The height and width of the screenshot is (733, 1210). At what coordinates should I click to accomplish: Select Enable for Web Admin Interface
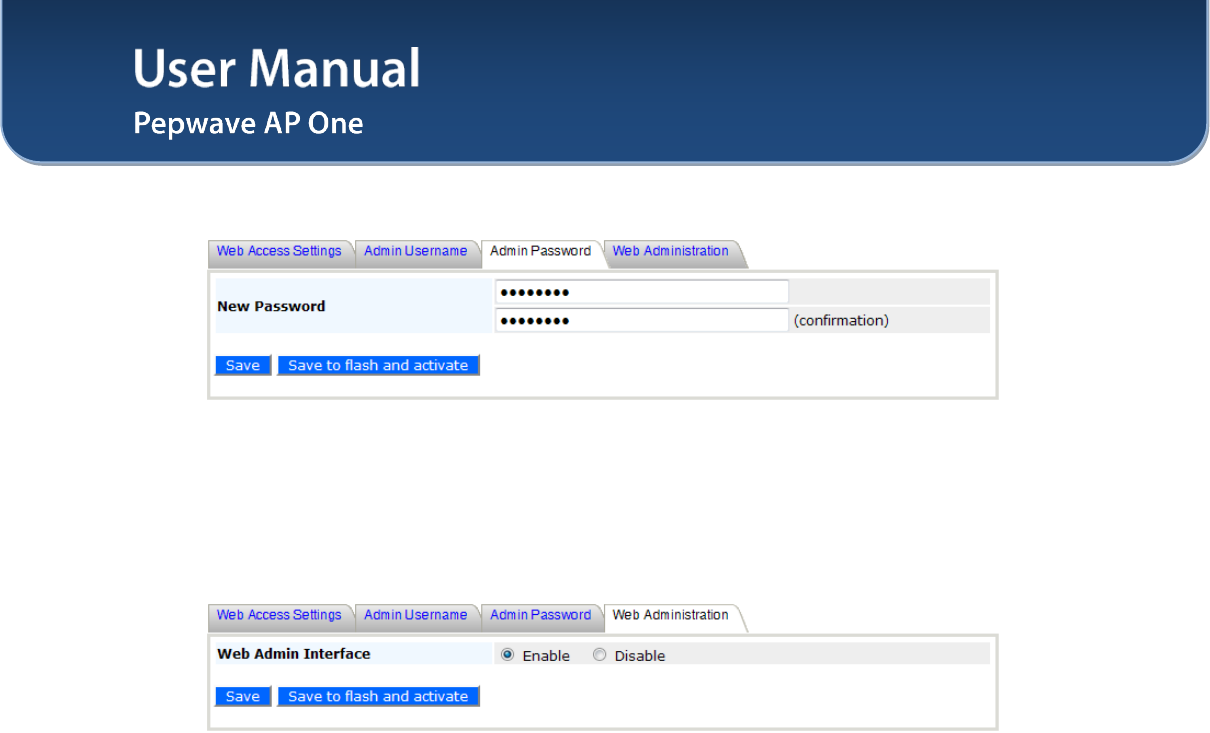(508, 655)
